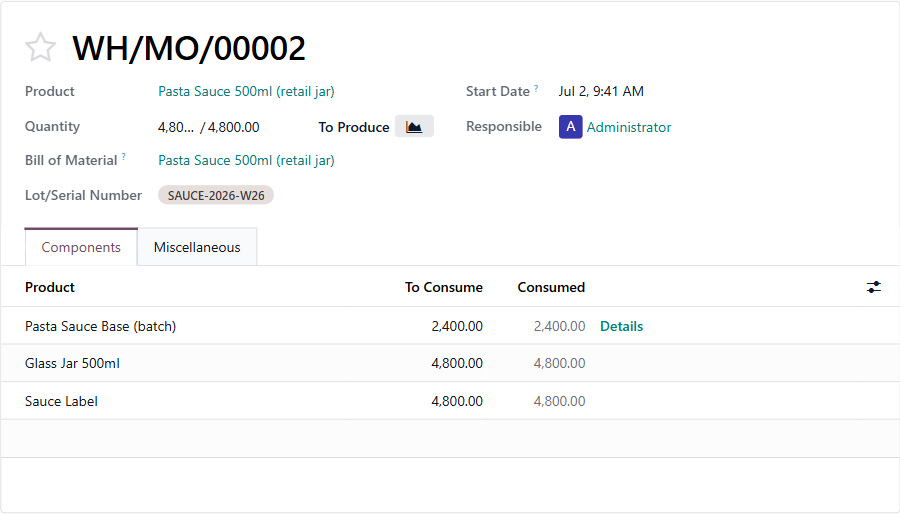This screenshot has height=514, width=900.
Task: Click the To Consume column header
Action: (444, 287)
